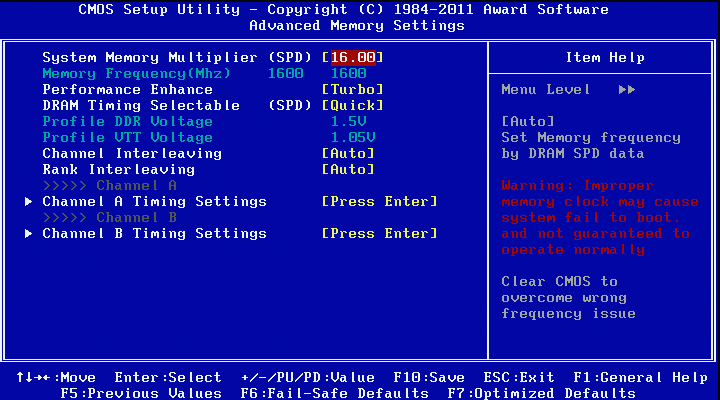Click the F10:Save hint in footer
Viewport: 720px width, 400px height.
[x=429, y=377]
